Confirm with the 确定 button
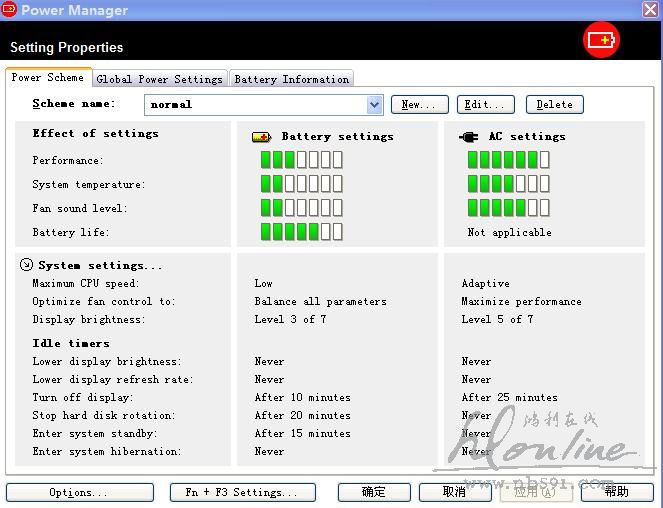This screenshot has height=508, width=663. tap(374, 492)
